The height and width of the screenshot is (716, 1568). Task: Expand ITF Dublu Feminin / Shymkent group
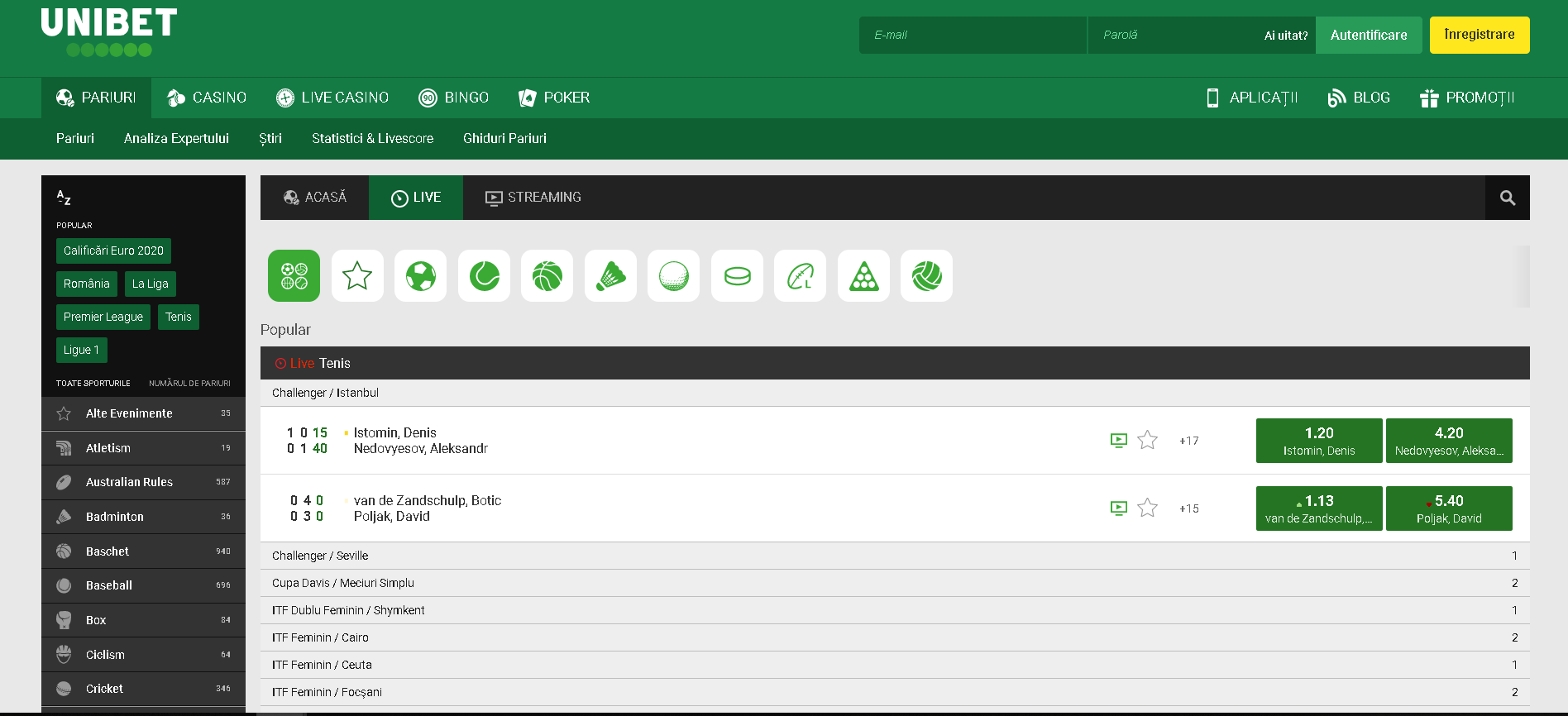tap(895, 610)
